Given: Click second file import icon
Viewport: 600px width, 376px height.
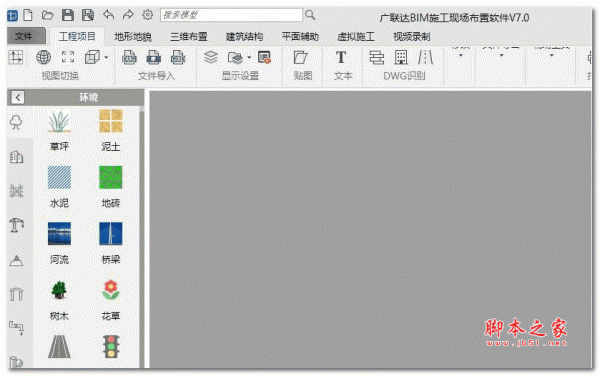Looking at the screenshot, I should 153,57.
